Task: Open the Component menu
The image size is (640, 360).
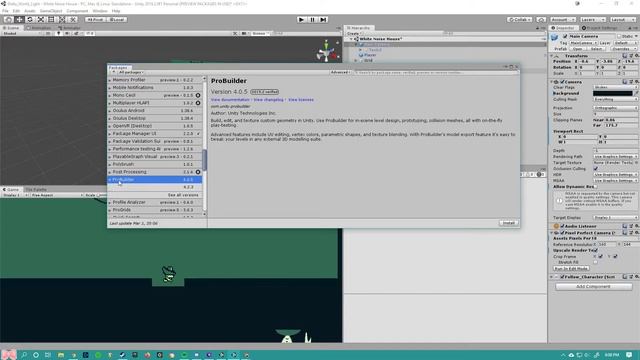Action: point(77,11)
